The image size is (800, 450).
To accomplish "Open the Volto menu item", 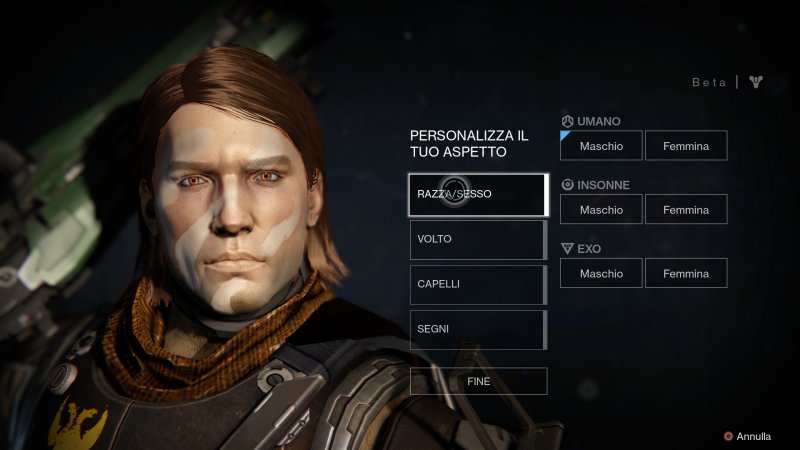I will pyautogui.click(x=479, y=239).
